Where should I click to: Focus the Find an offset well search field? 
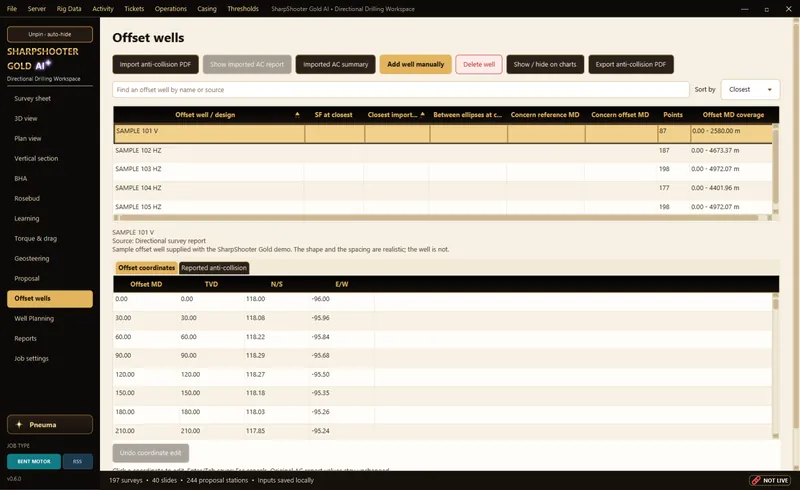[401, 89]
